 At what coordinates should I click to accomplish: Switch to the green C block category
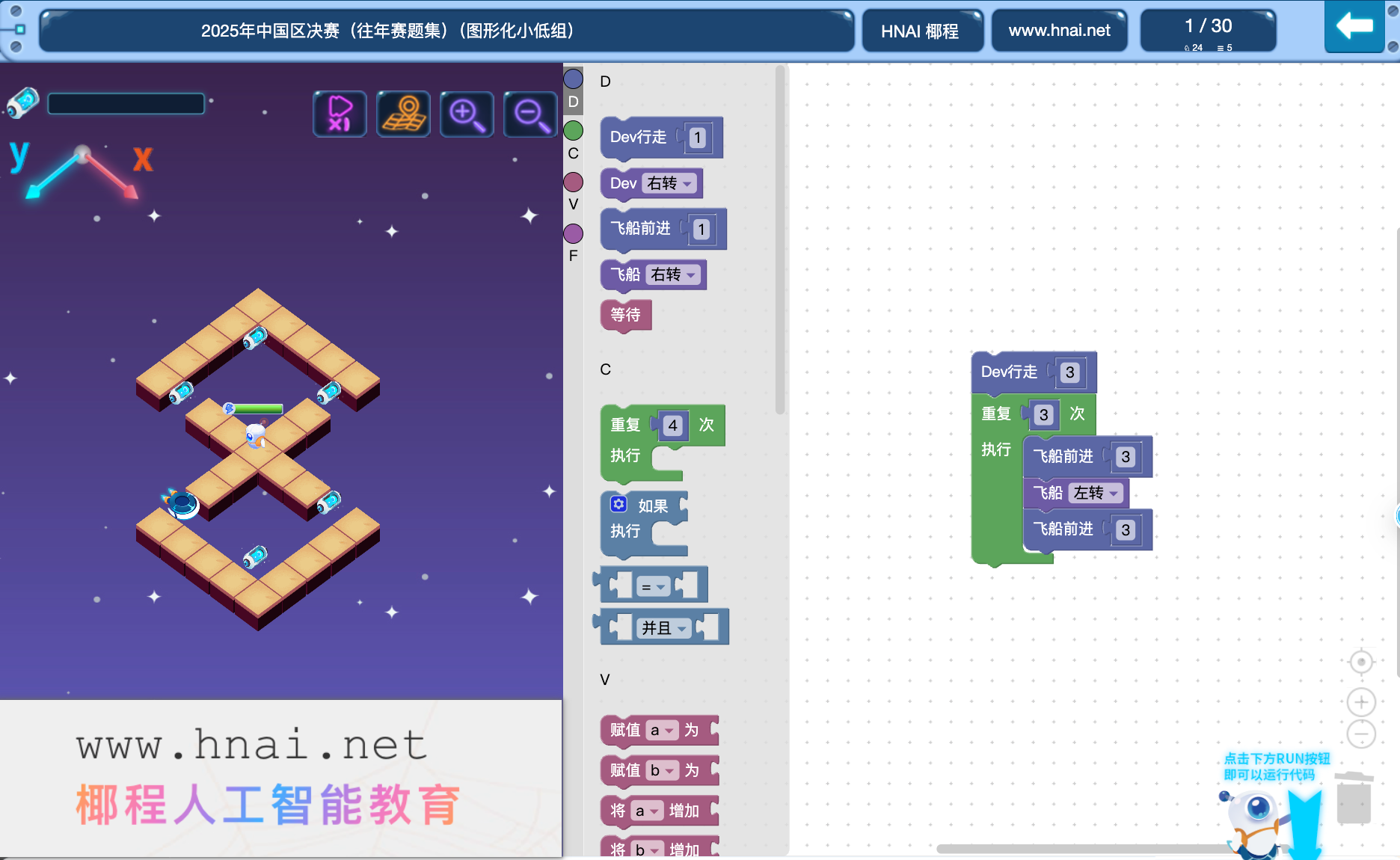pos(573,130)
